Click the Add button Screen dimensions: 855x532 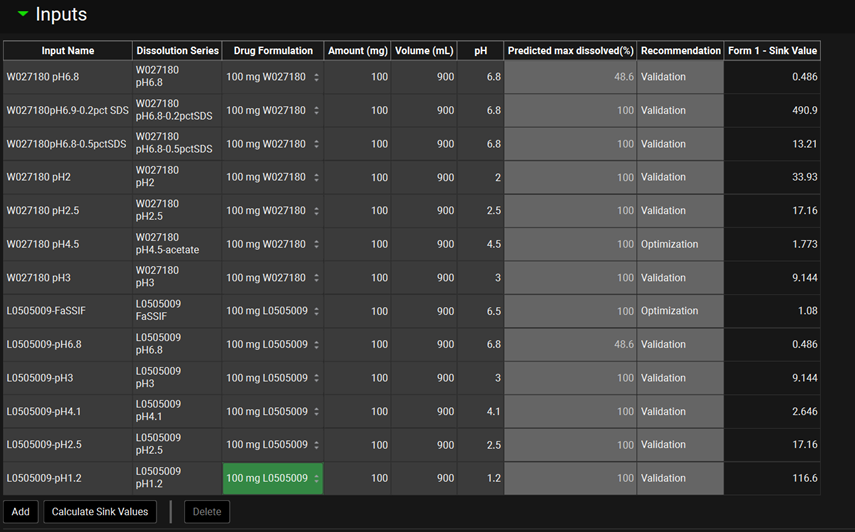[20, 511]
